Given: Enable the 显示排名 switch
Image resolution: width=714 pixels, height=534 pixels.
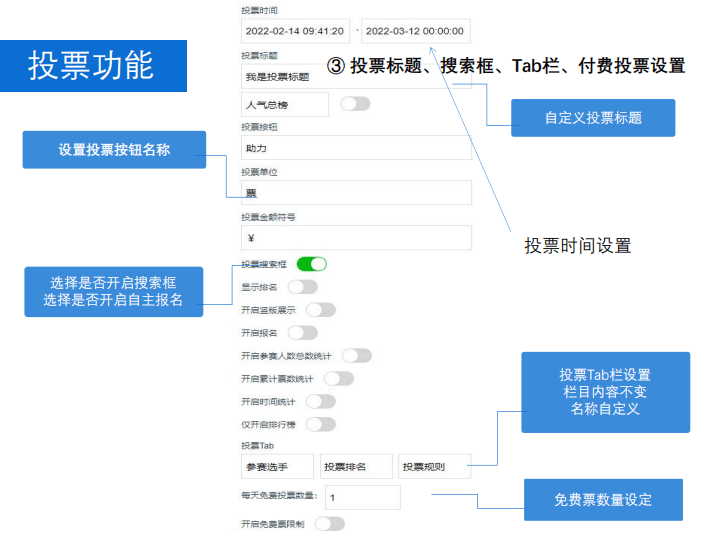Looking at the screenshot, I should tap(302, 287).
